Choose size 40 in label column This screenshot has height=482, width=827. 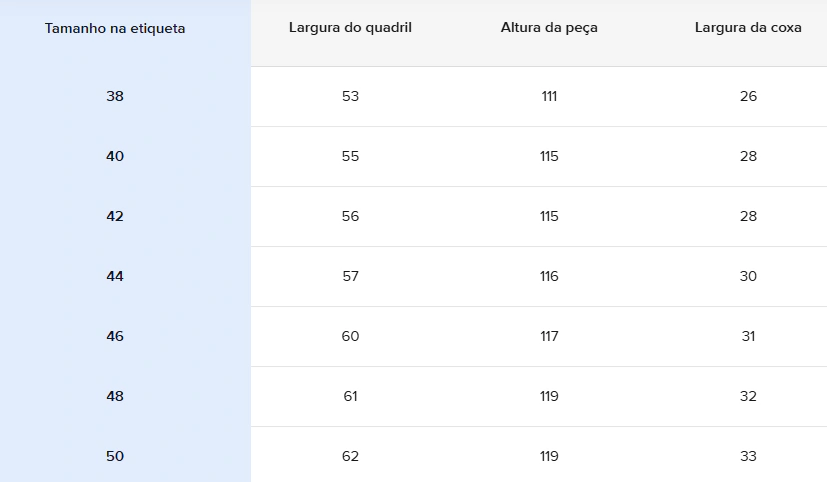[115, 157]
